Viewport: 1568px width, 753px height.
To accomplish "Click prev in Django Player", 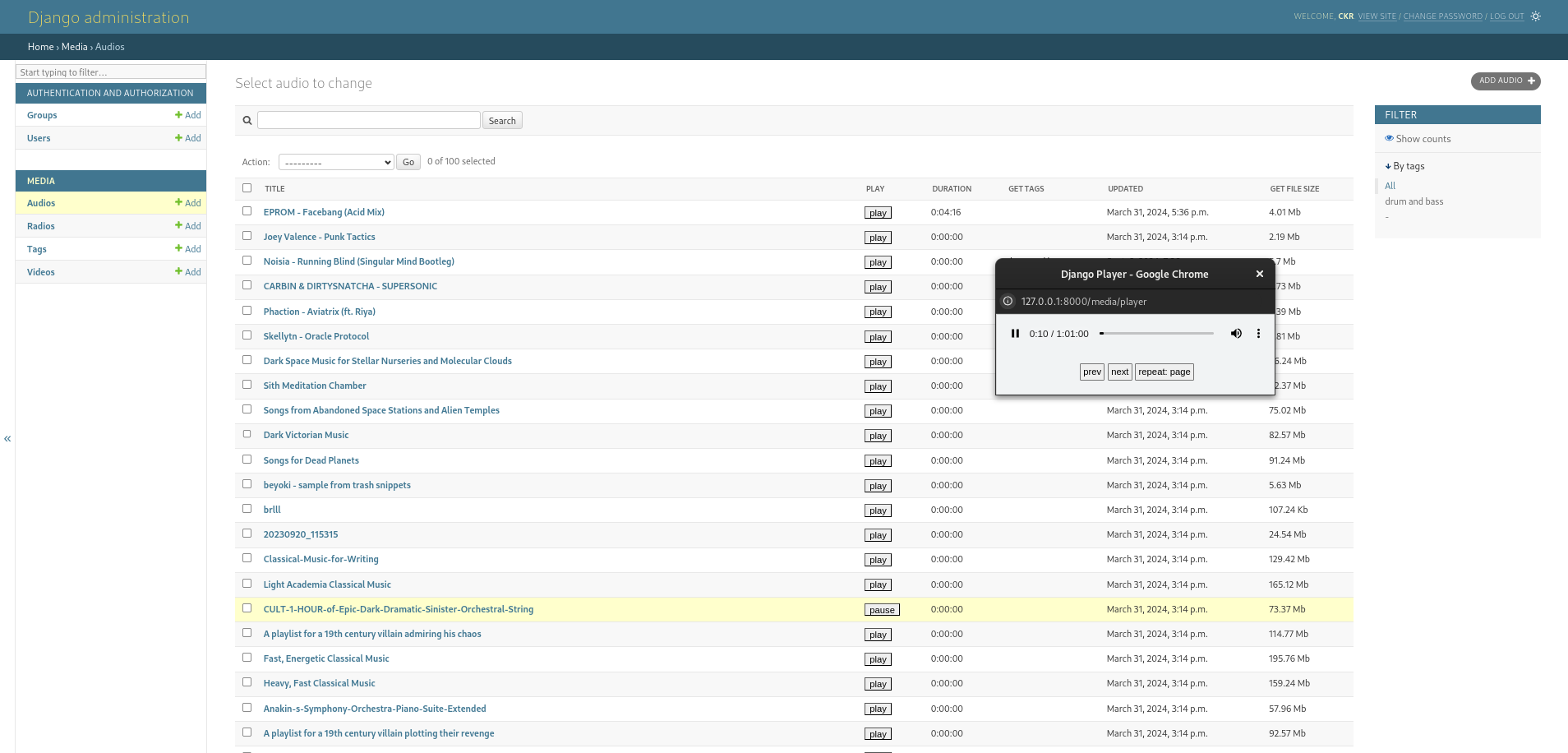I will tap(1092, 372).
